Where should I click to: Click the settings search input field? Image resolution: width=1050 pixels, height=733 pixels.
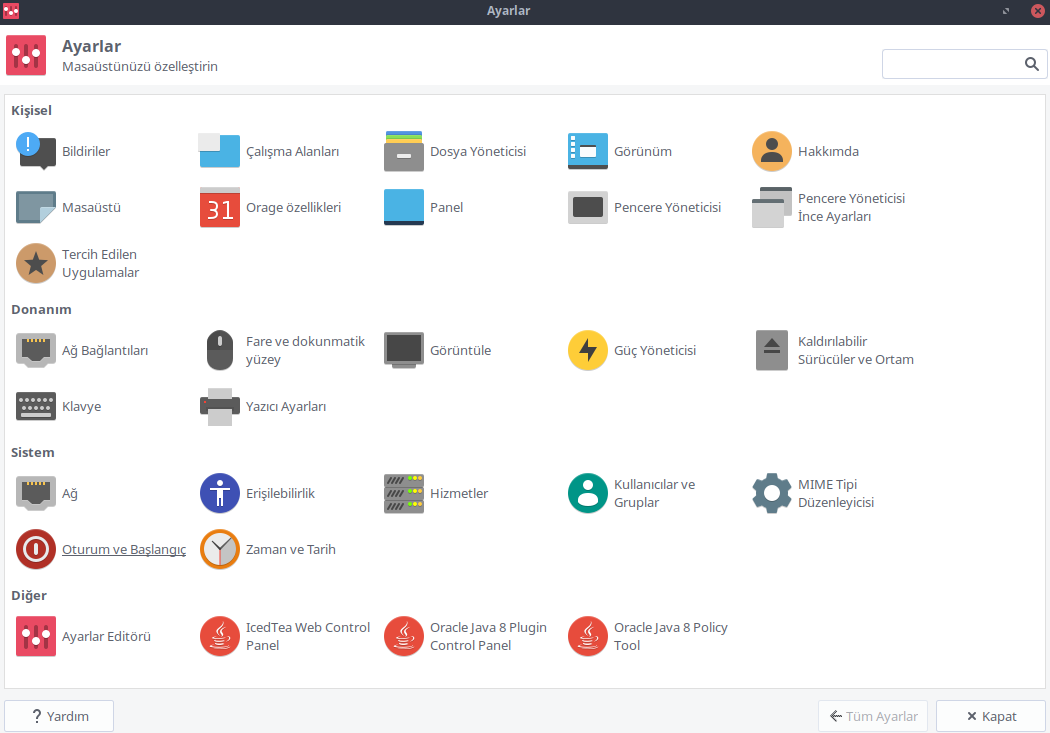[950, 64]
